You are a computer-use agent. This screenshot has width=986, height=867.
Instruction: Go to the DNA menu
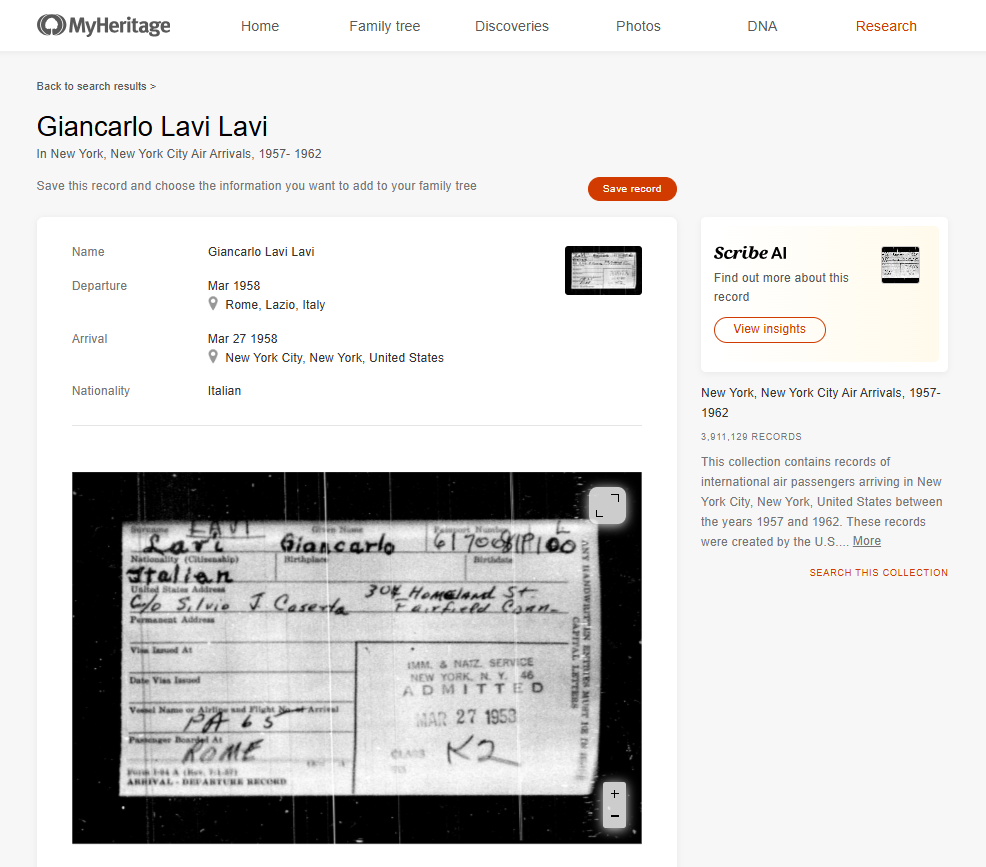(x=762, y=26)
